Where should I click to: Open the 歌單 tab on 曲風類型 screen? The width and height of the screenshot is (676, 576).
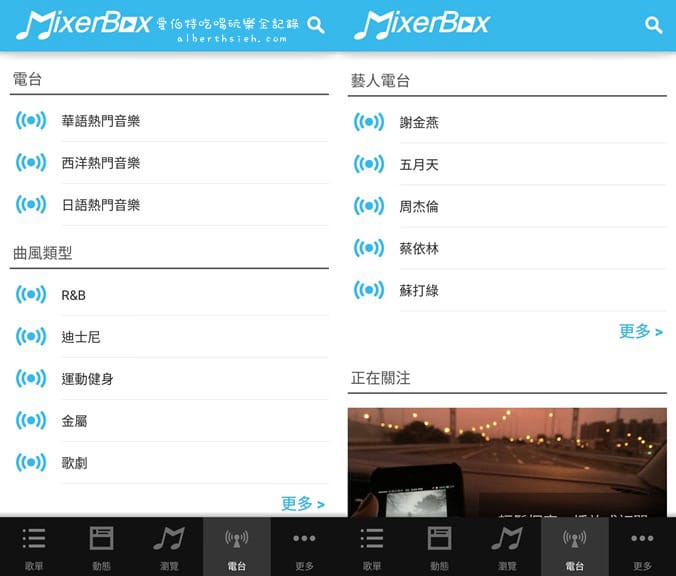pyautogui.click(x=34, y=547)
